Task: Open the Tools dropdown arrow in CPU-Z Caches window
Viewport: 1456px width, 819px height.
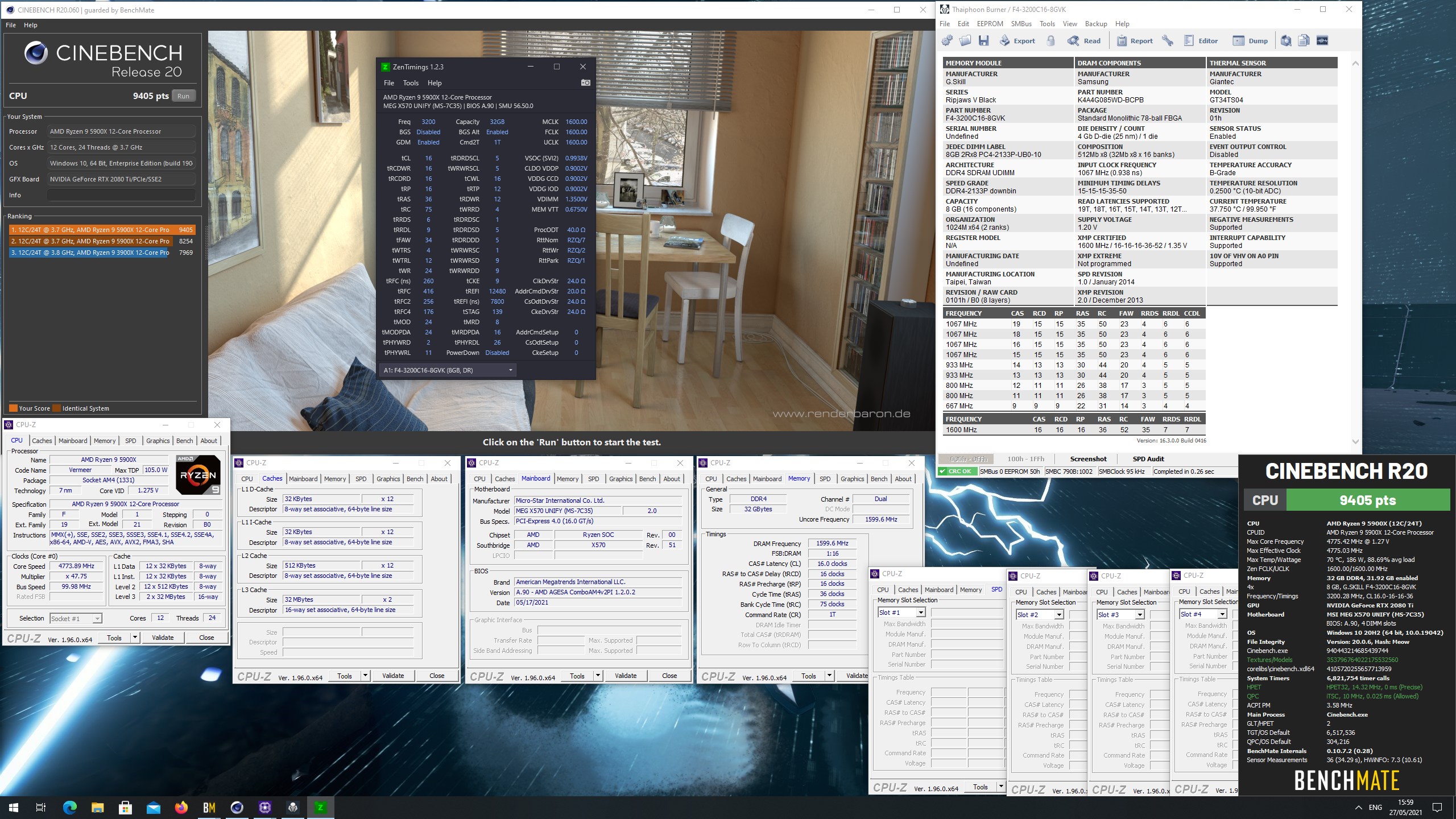Action: point(366,676)
